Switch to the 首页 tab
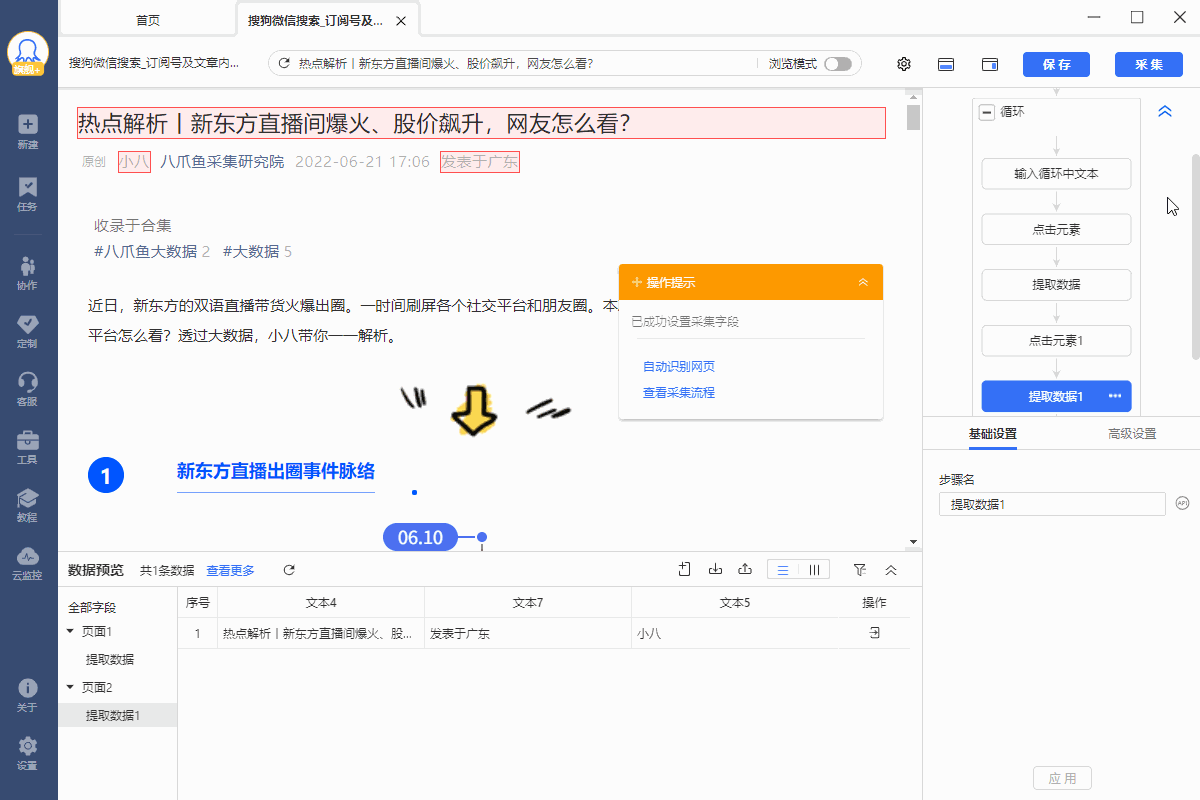This screenshot has height=800, width=1200. tap(147, 20)
